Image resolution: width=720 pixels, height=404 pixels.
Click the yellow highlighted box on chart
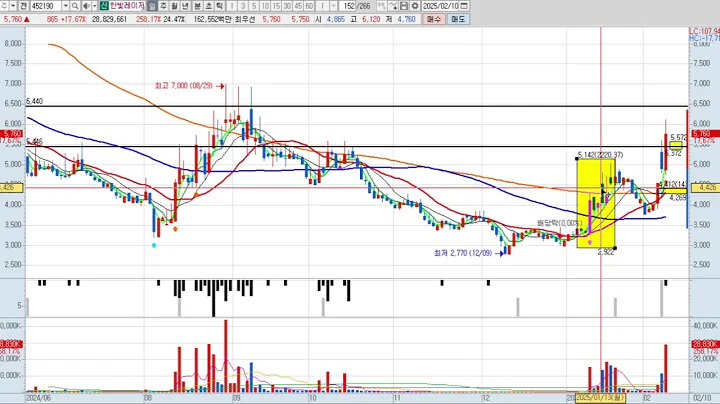coord(596,203)
